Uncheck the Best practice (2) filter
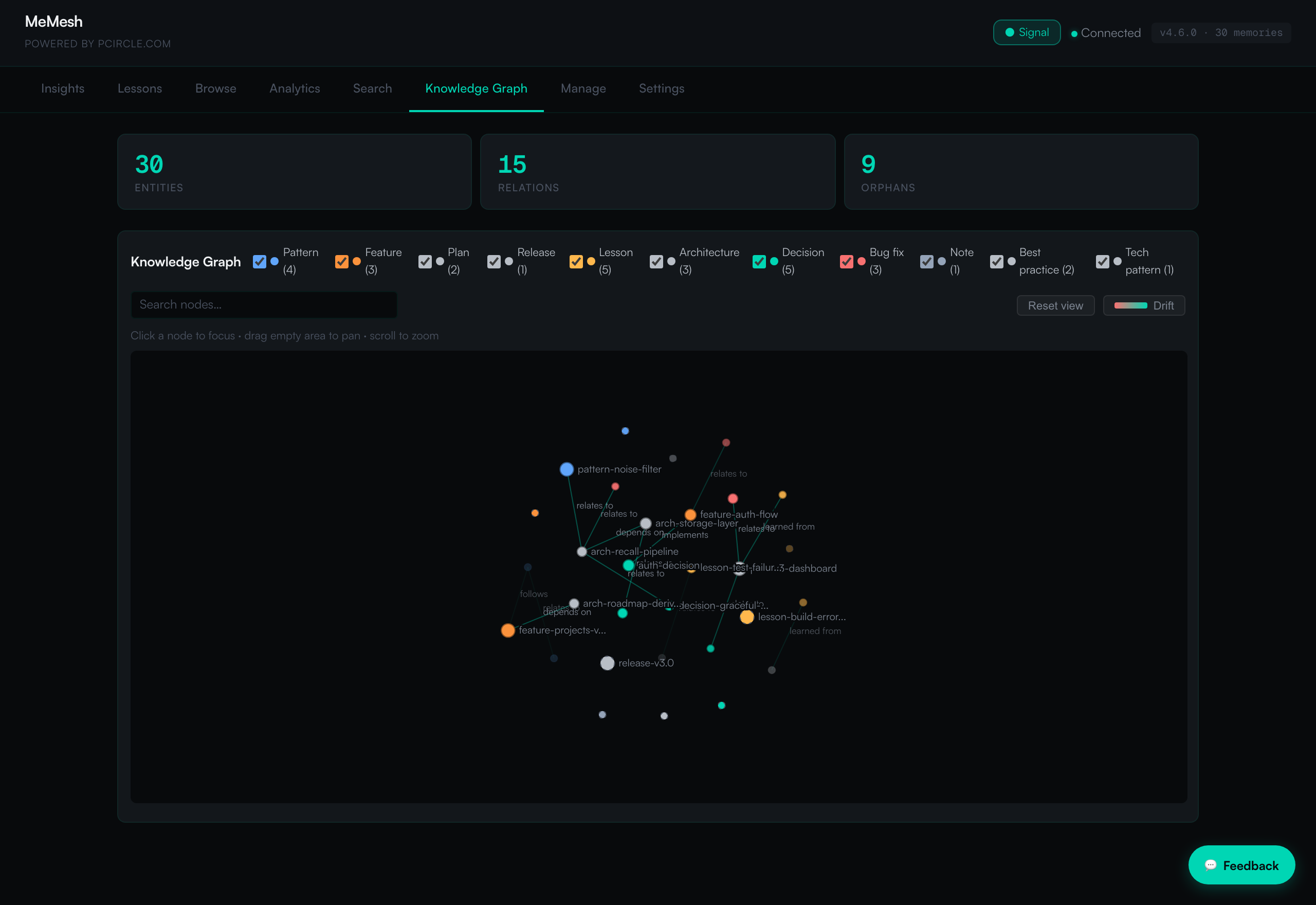Viewport: 1316px width, 905px height. point(997,261)
